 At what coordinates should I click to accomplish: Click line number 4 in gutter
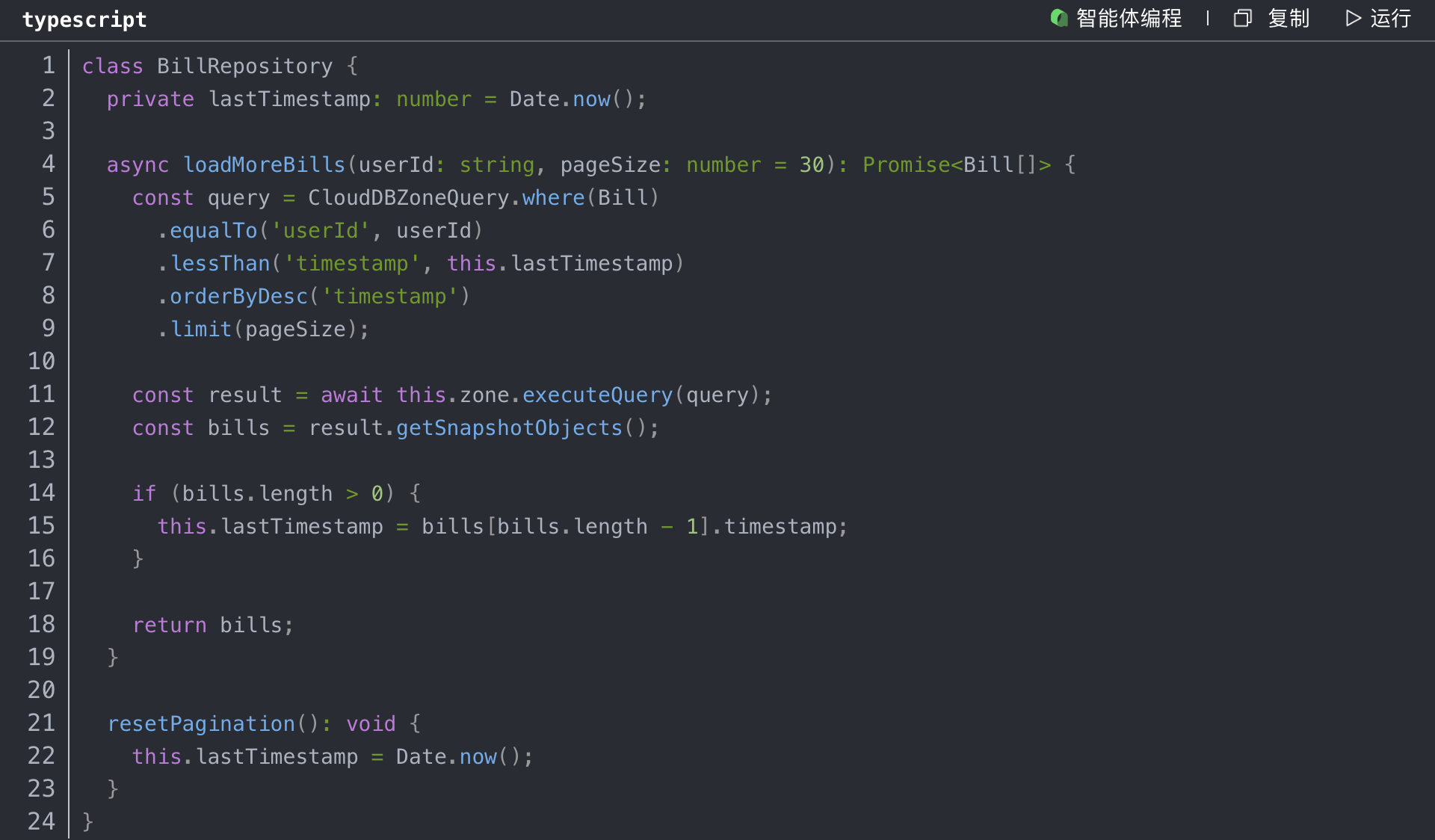49,164
